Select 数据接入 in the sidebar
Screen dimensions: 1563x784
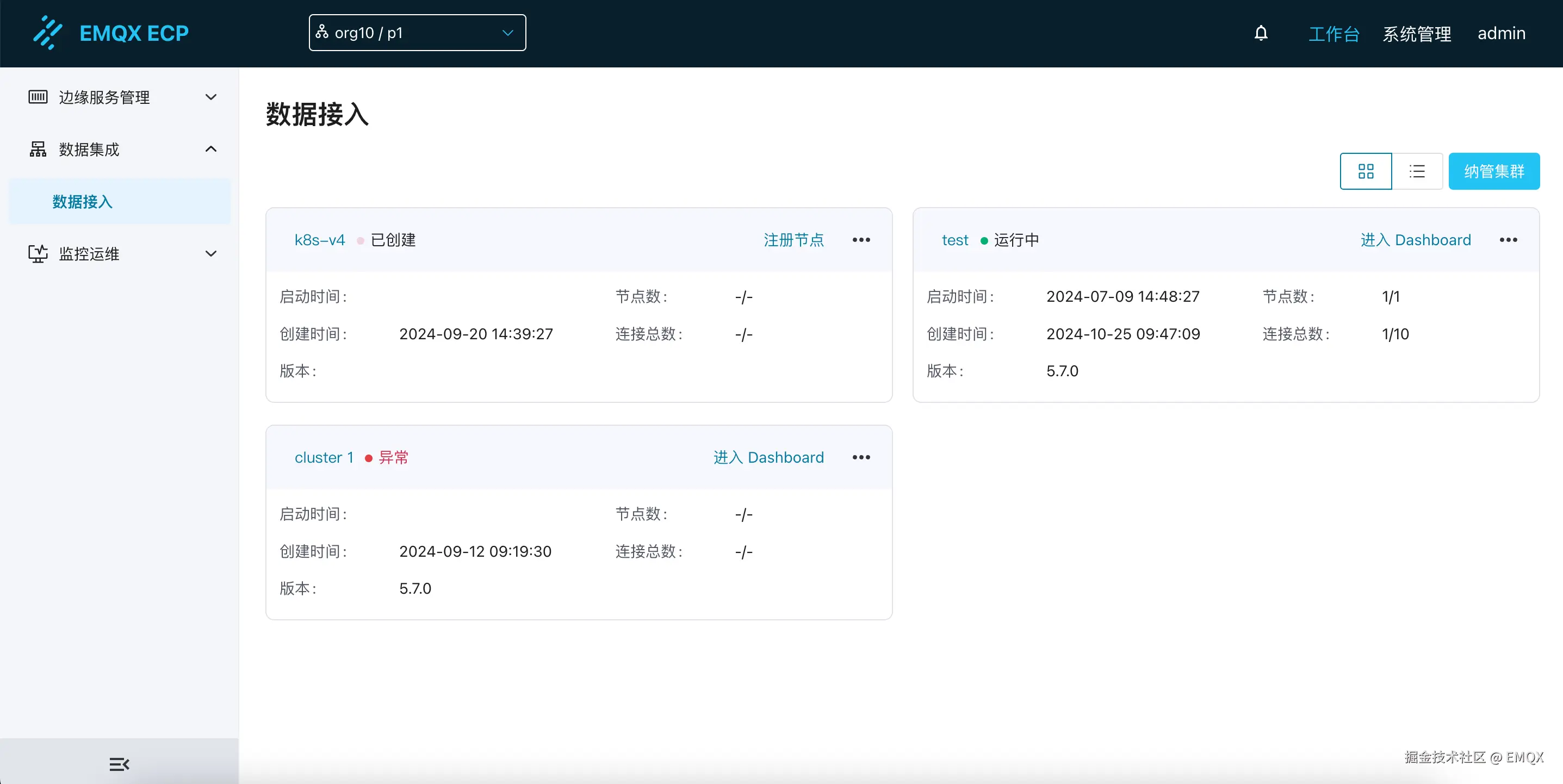(83, 202)
